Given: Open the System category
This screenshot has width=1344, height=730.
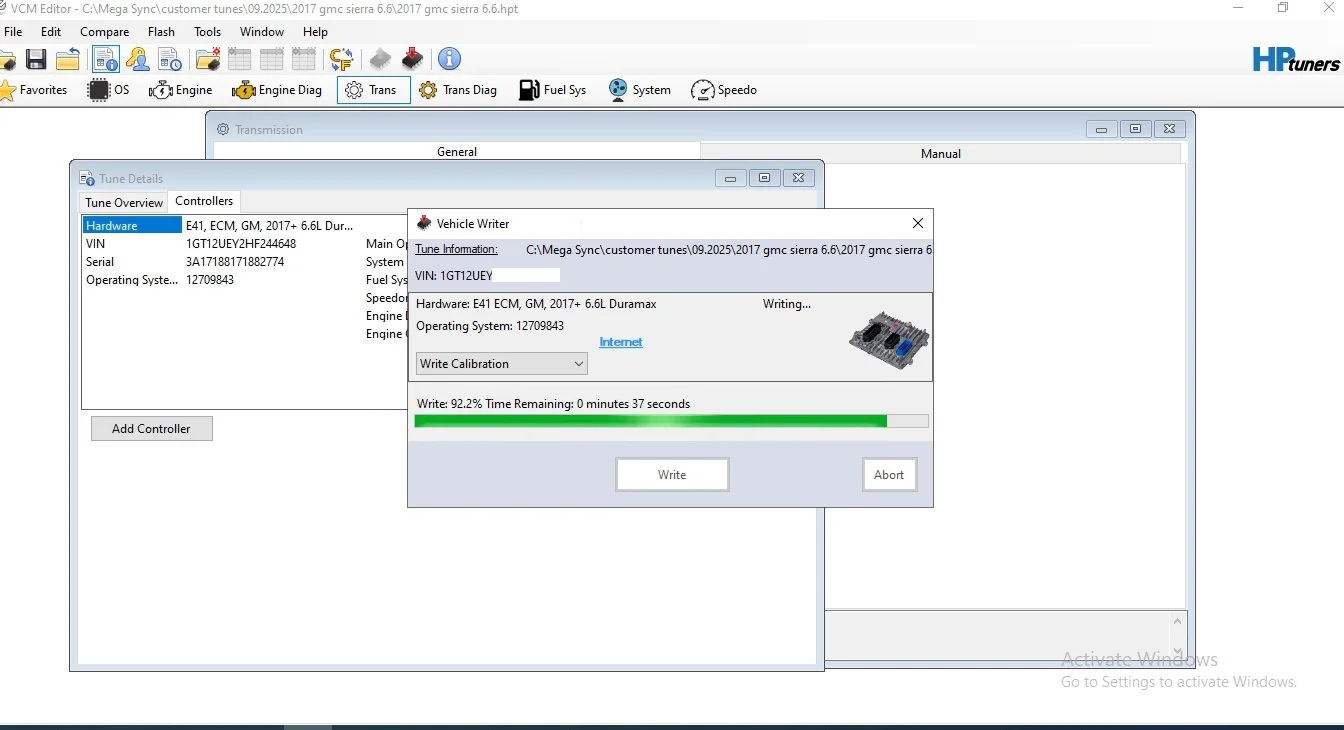Looking at the screenshot, I should click(640, 90).
